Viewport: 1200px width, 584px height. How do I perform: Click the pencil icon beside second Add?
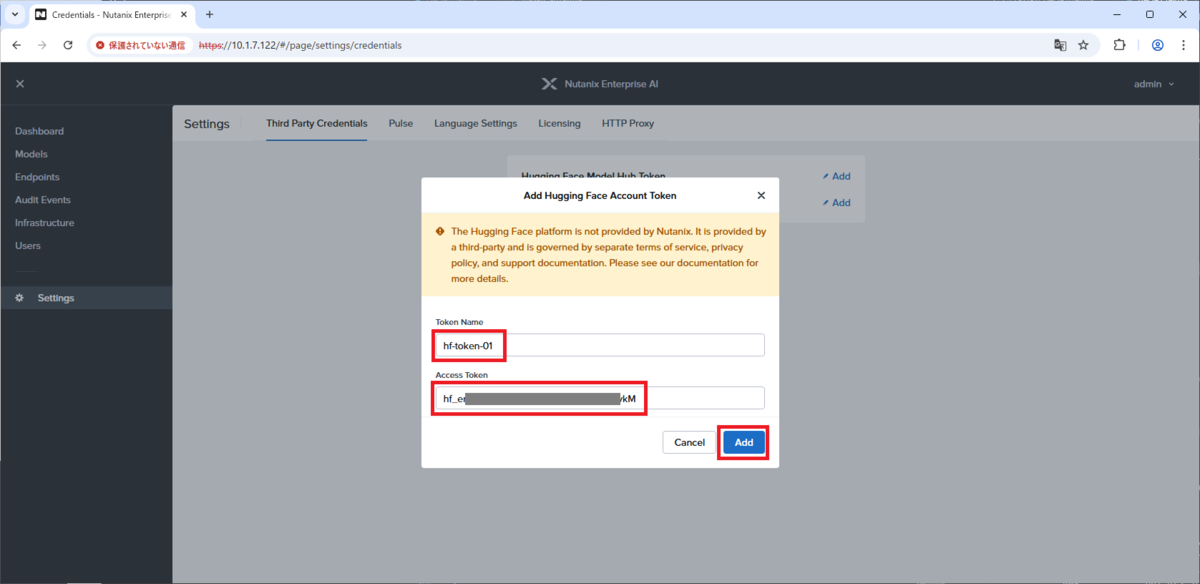coord(826,203)
